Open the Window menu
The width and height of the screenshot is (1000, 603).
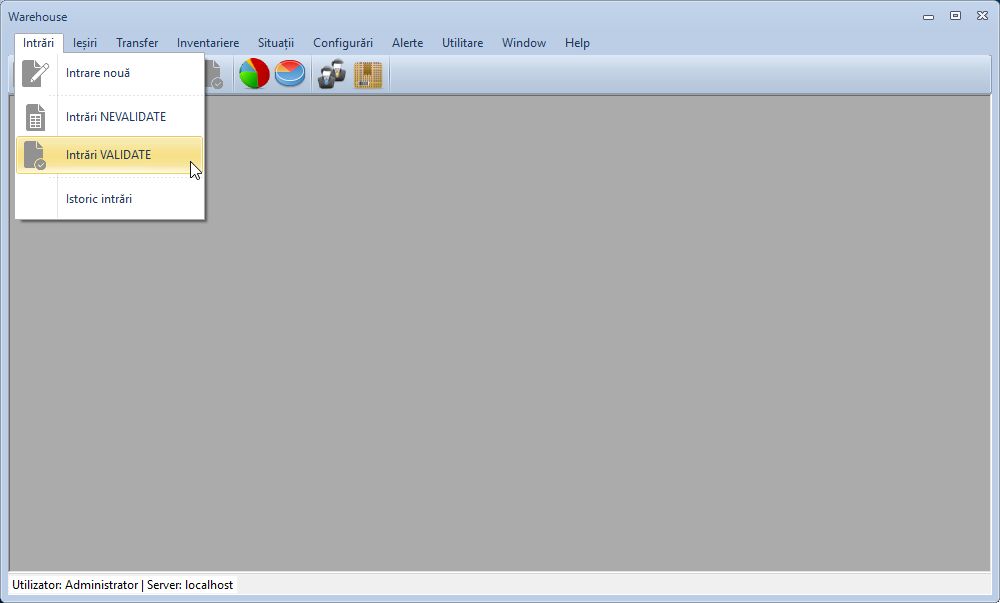pyautogui.click(x=523, y=42)
